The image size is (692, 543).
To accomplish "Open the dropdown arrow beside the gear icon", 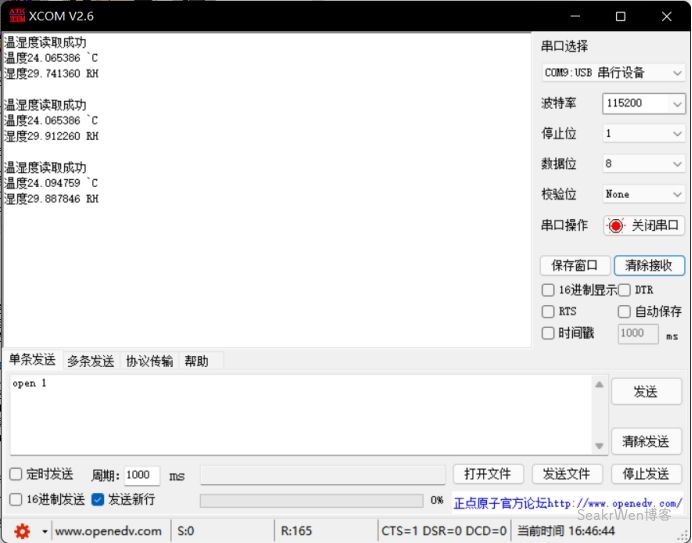I will pos(44,531).
